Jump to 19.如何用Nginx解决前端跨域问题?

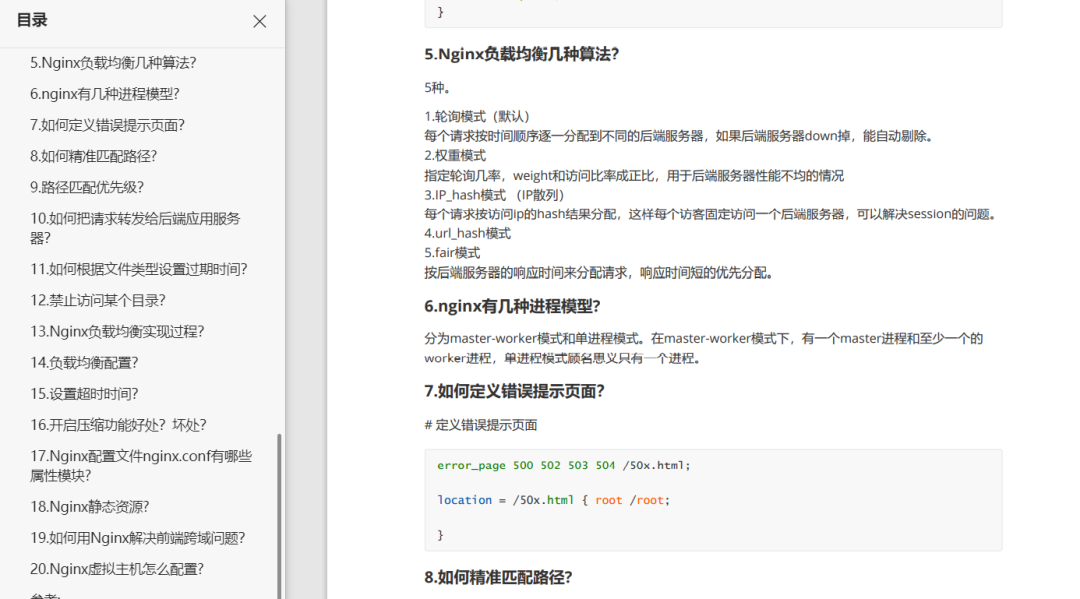138,537
